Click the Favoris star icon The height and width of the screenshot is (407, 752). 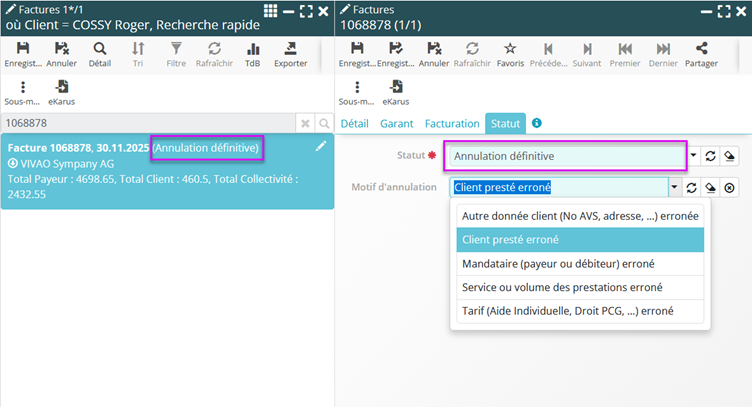510,49
